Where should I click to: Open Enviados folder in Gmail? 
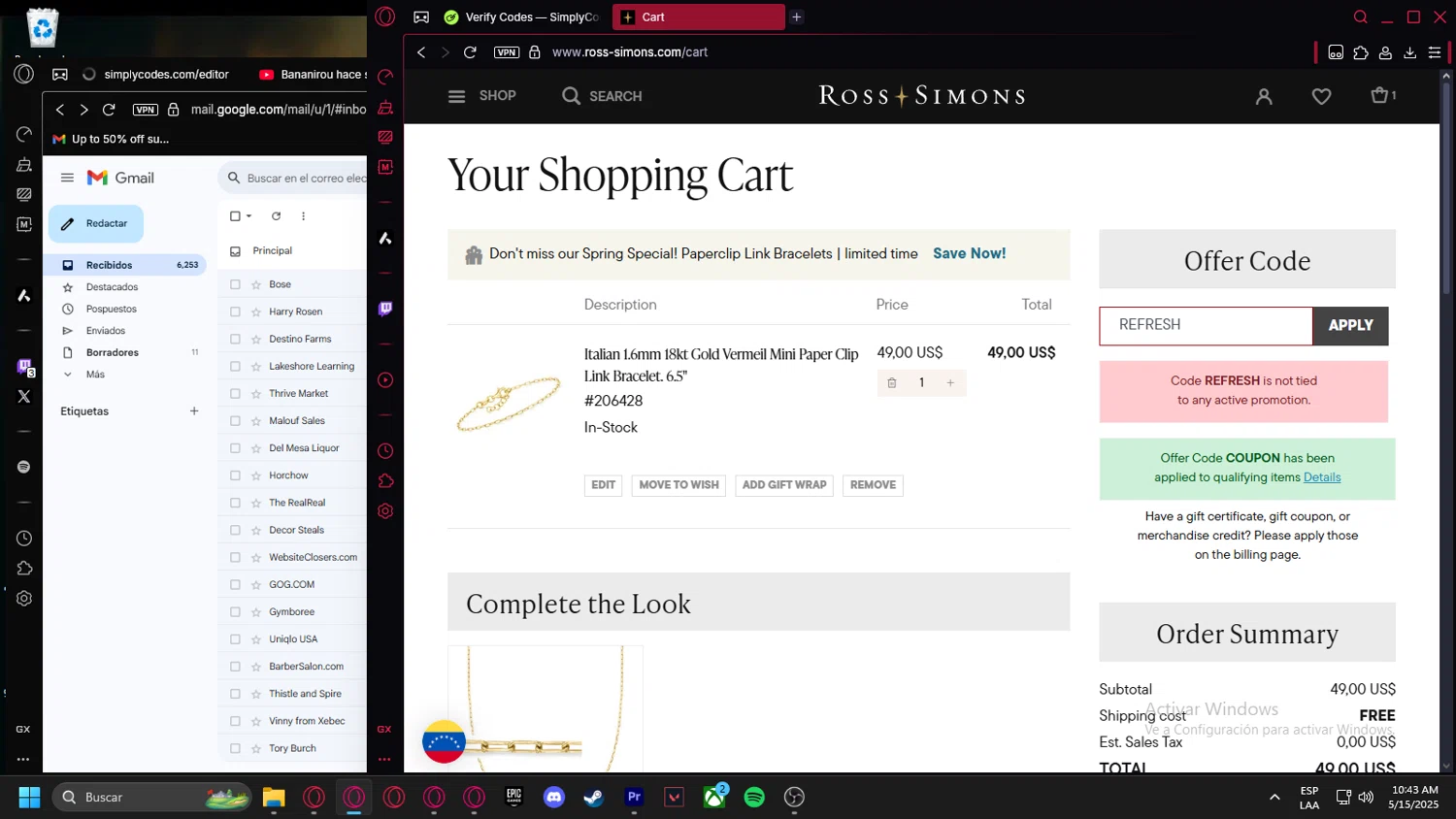tap(105, 331)
